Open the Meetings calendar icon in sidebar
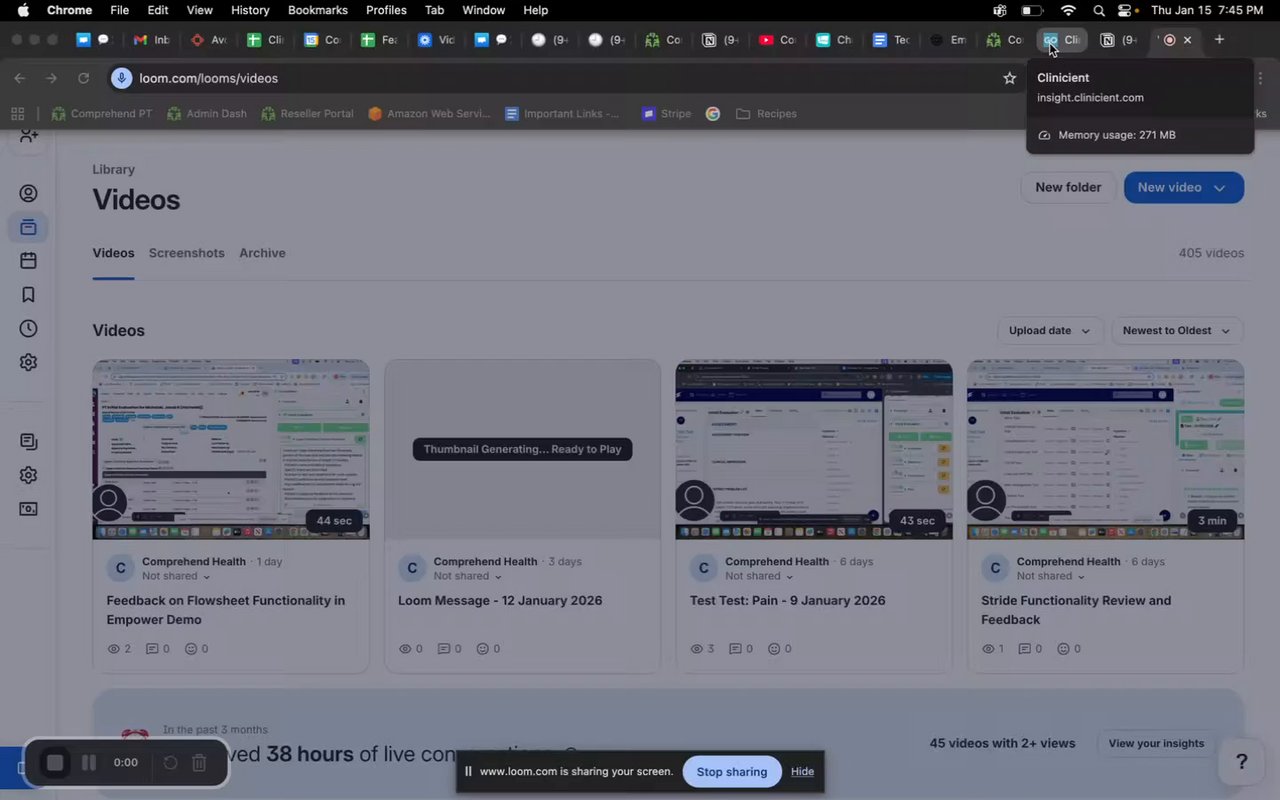This screenshot has width=1280, height=800. (x=28, y=260)
